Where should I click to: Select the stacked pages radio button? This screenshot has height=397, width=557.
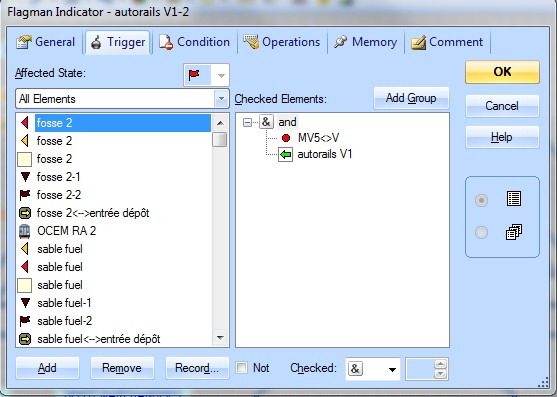pos(481,233)
